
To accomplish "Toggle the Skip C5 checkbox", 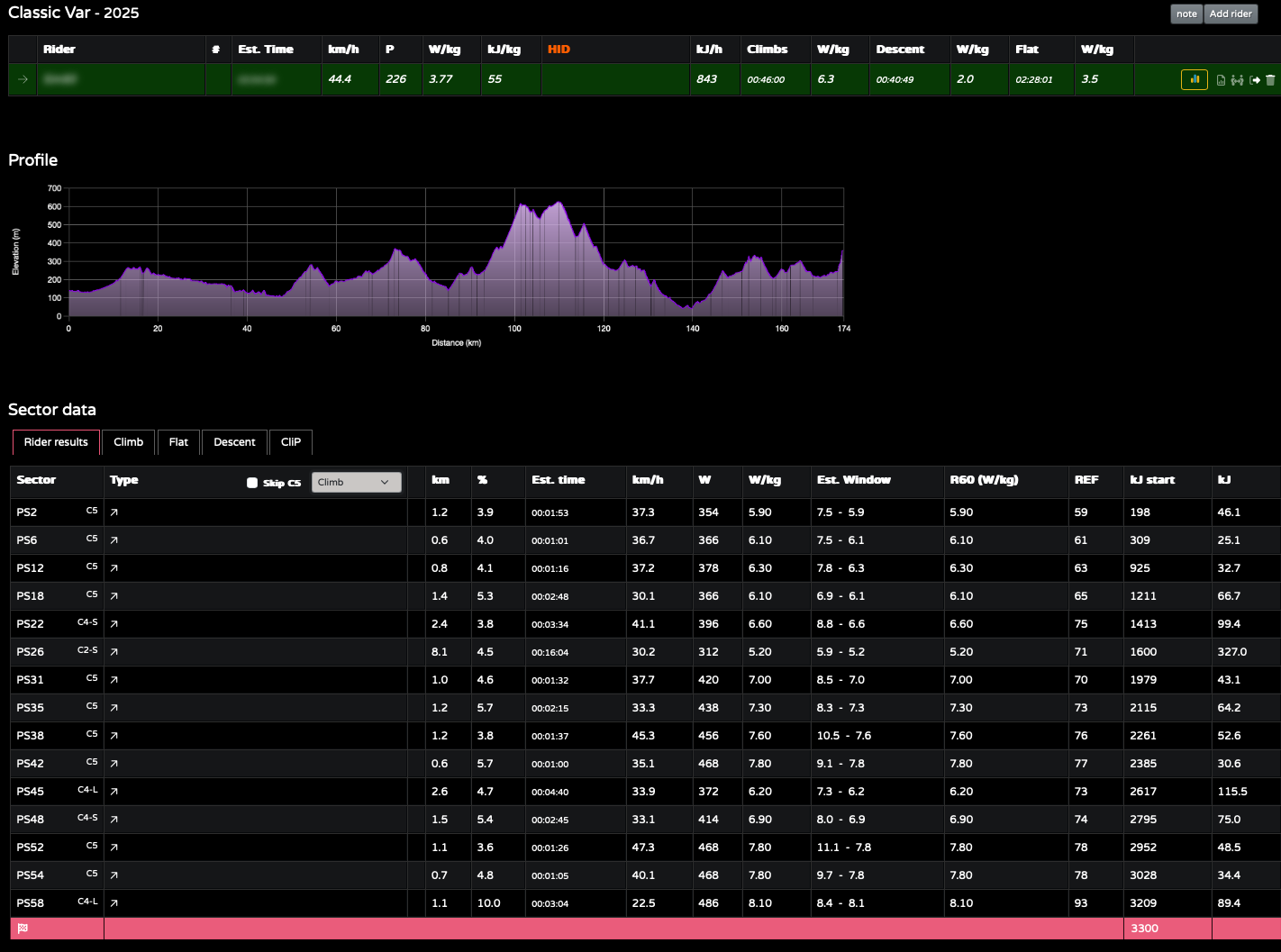I will coord(252,483).
